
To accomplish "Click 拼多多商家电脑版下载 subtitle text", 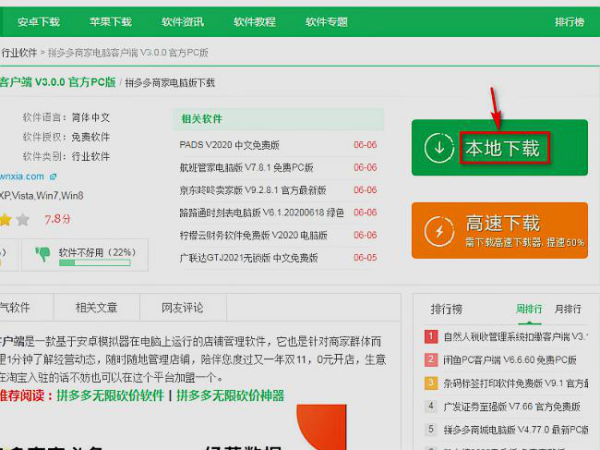I will tap(170, 83).
